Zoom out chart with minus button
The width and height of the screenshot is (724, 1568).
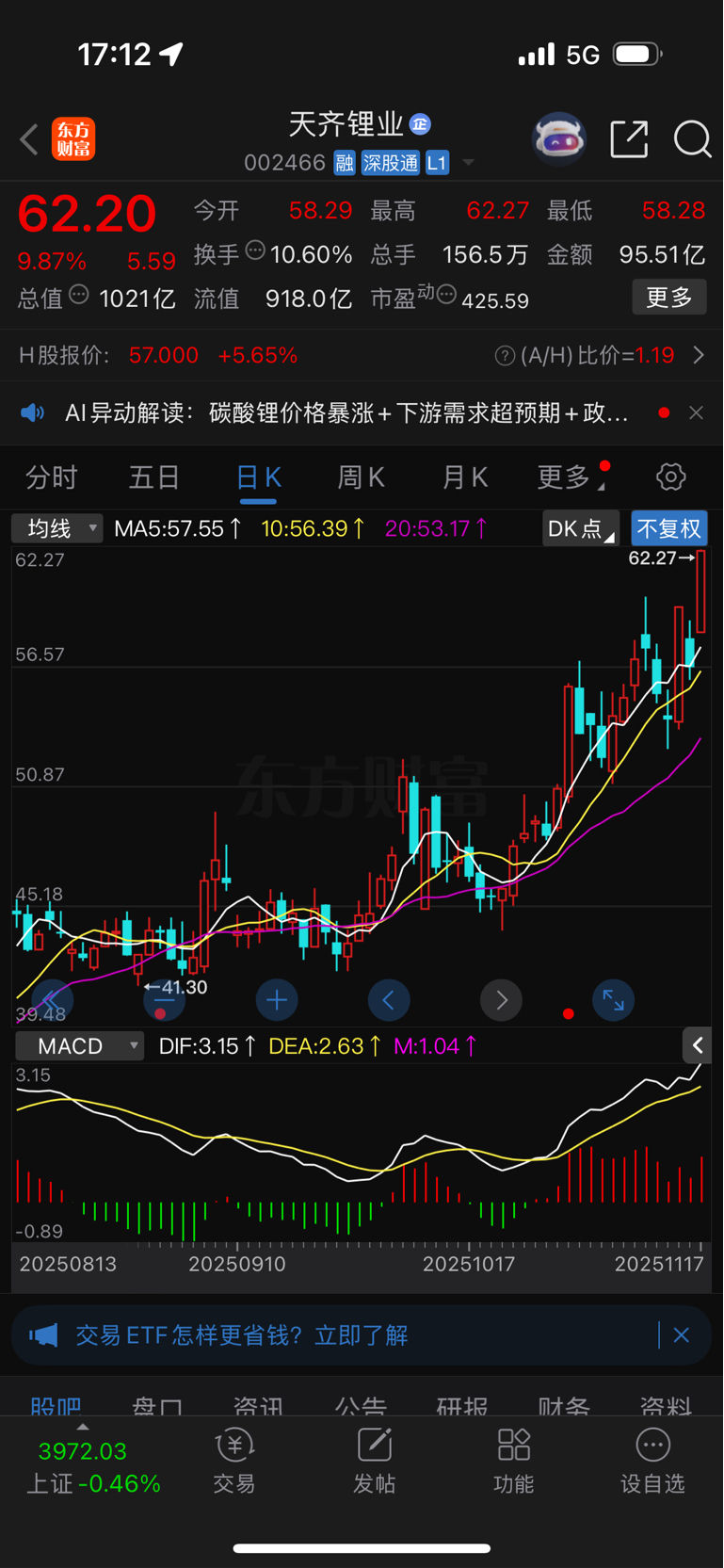coord(164,1000)
